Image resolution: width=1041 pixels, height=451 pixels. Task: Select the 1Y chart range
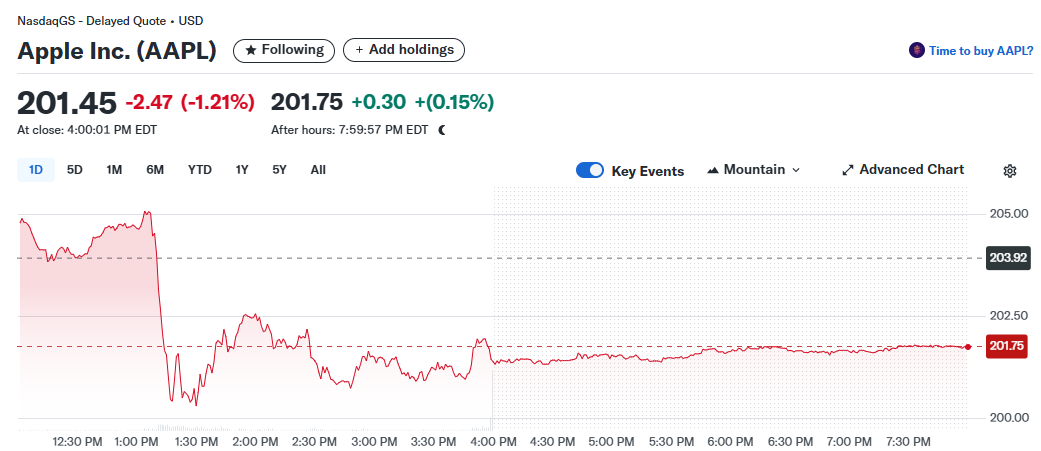pyautogui.click(x=242, y=170)
